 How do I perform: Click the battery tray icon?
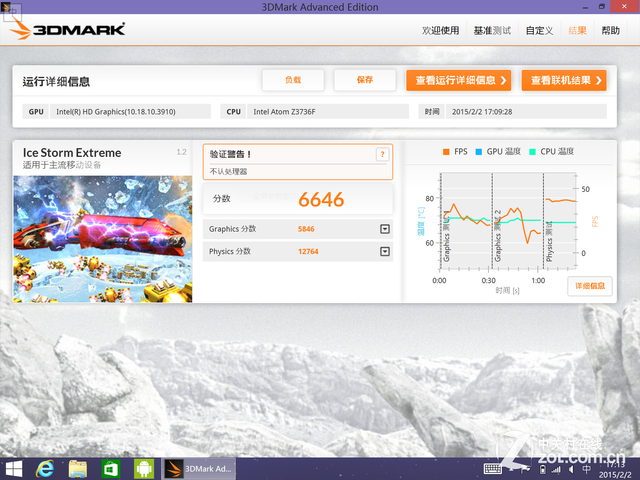click(542, 470)
